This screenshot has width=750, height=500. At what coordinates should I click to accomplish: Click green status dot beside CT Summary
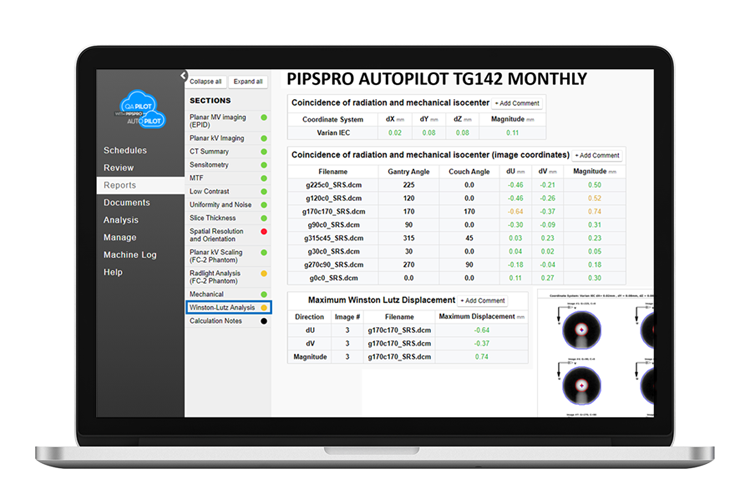(x=264, y=152)
